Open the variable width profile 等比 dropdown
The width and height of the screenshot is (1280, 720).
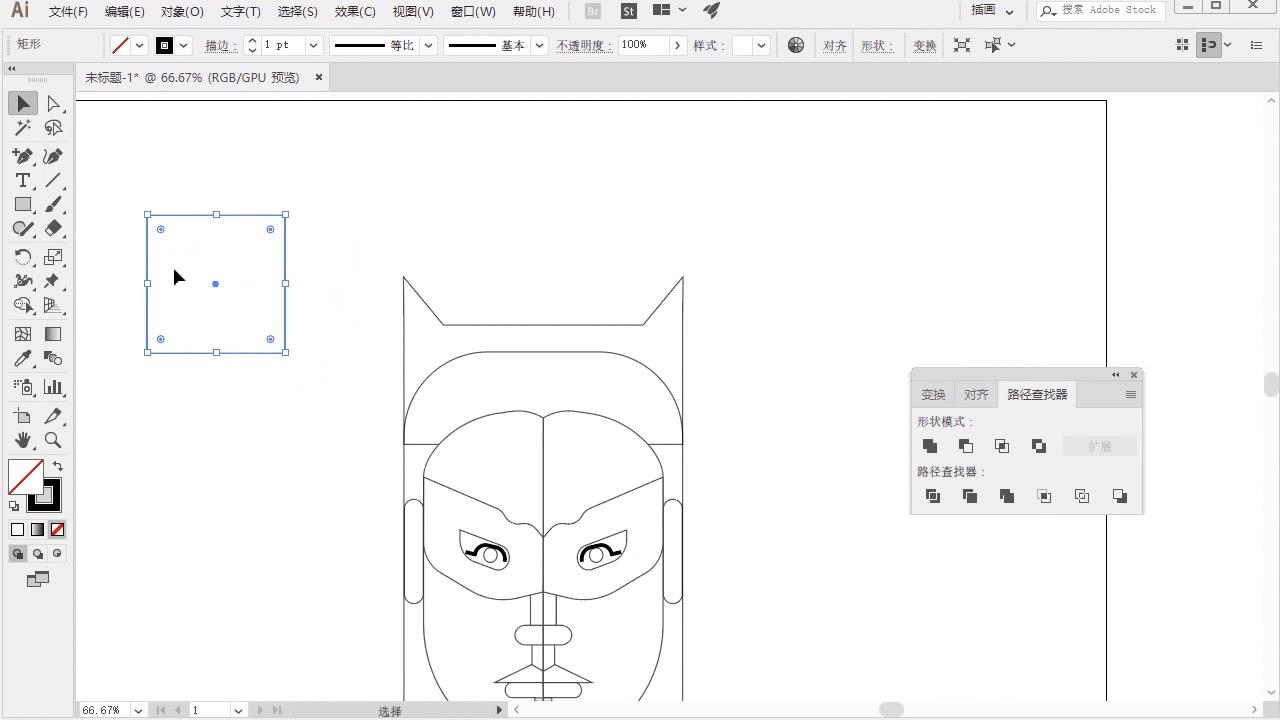(428, 45)
